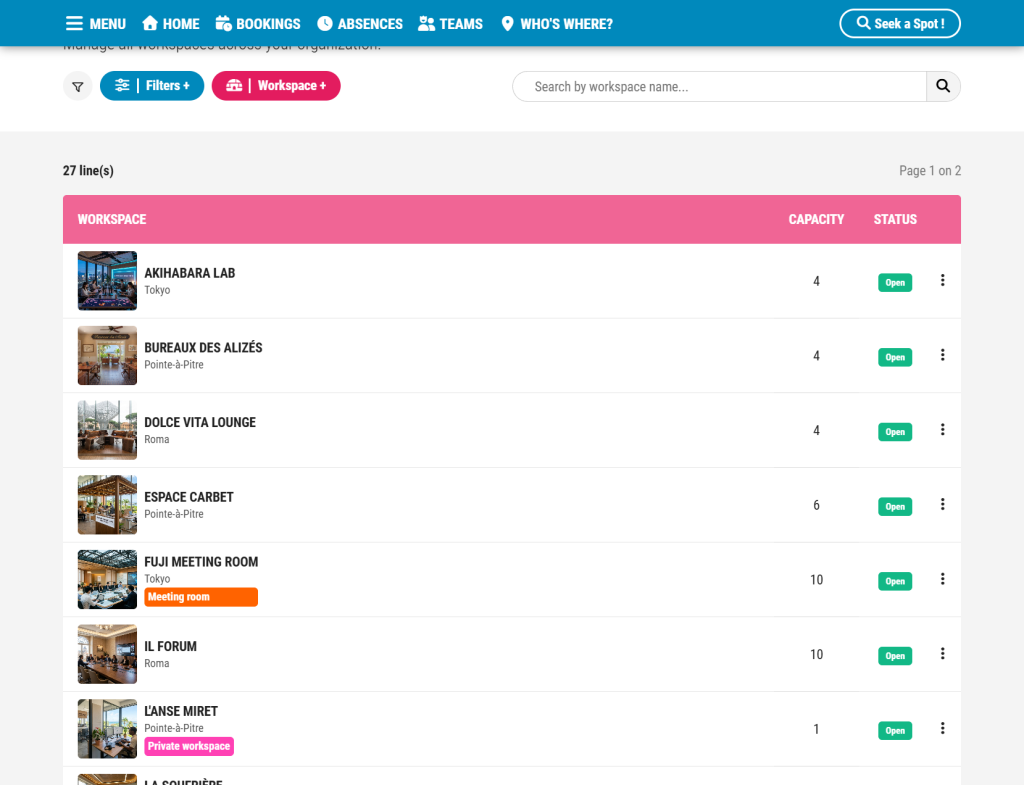Click capacity 1 in L'ANSE MIRET row
This screenshot has width=1024, height=785.
[x=816, y=729]
